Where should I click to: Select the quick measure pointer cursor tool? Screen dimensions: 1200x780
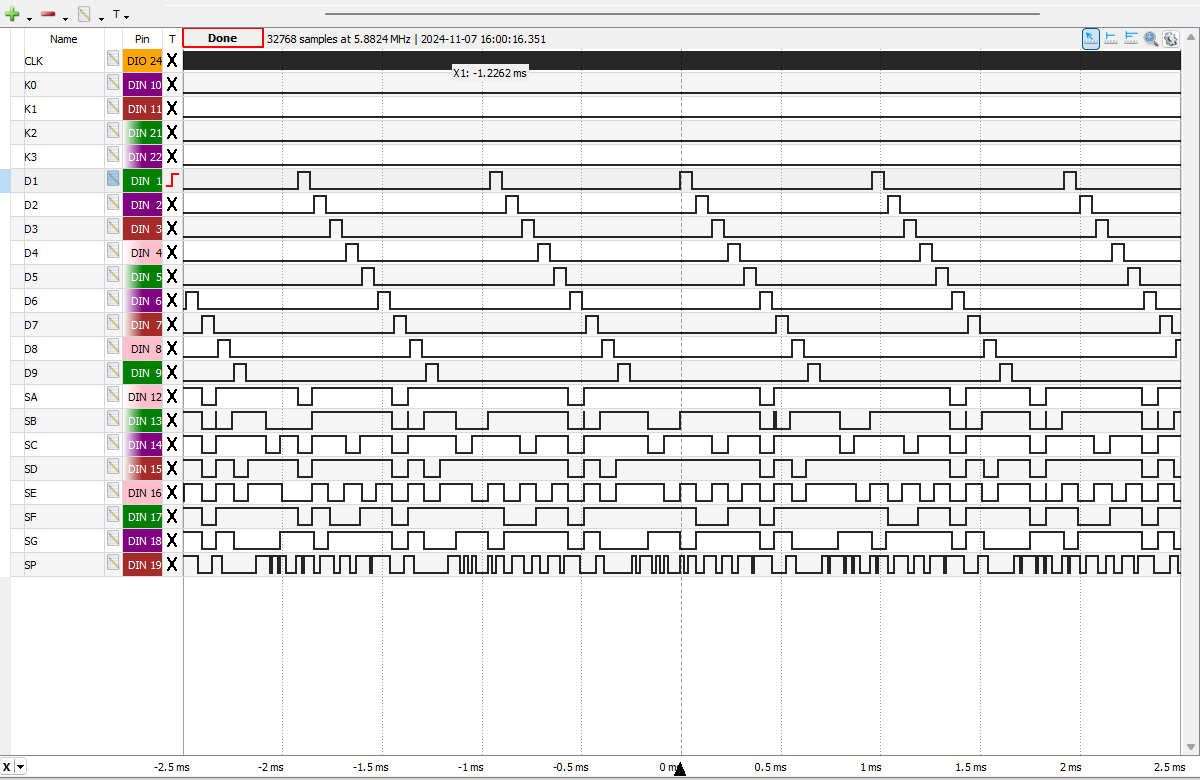tap(1091, 38)
